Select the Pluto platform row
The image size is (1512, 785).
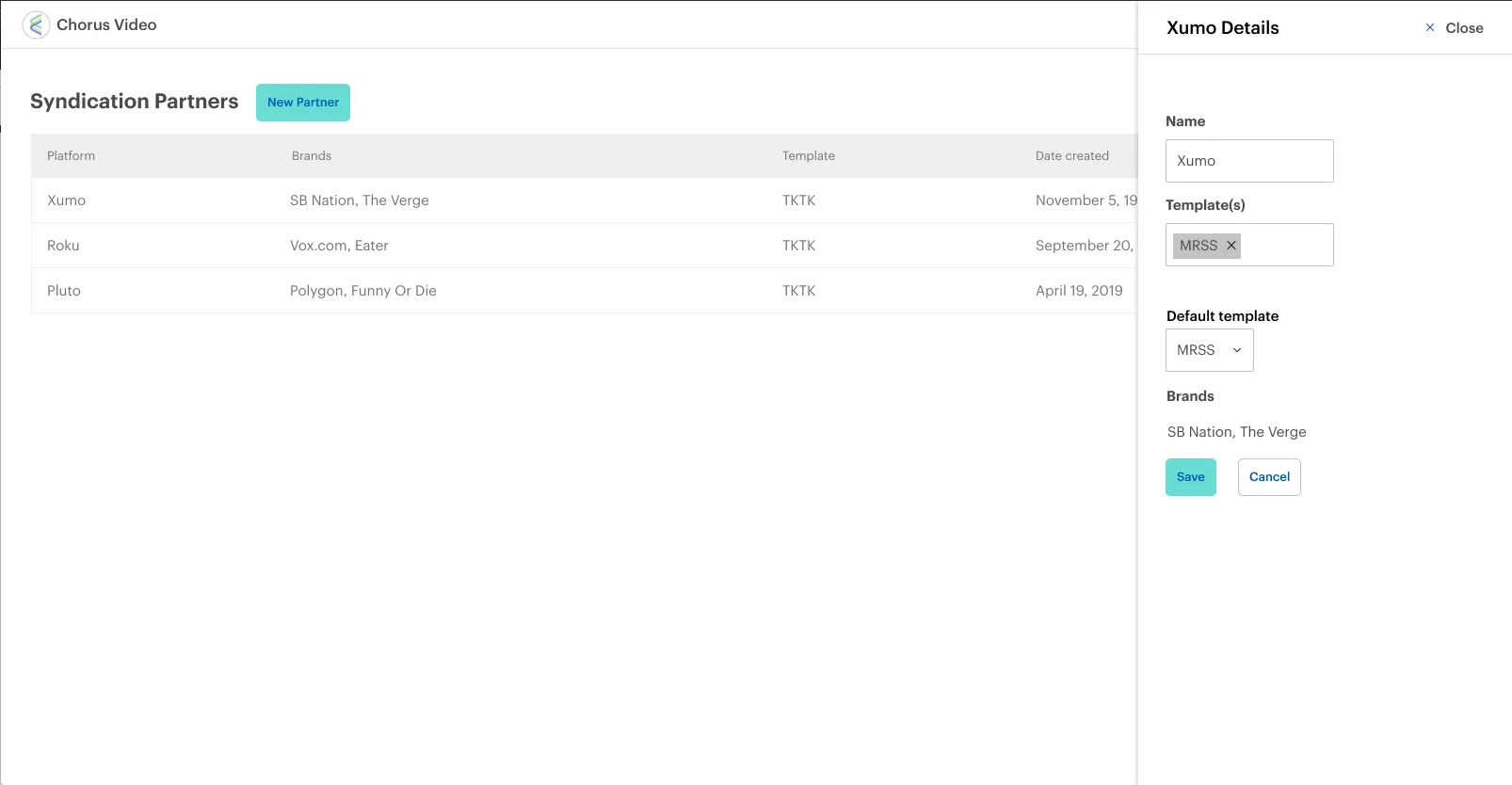pos(585,291)
